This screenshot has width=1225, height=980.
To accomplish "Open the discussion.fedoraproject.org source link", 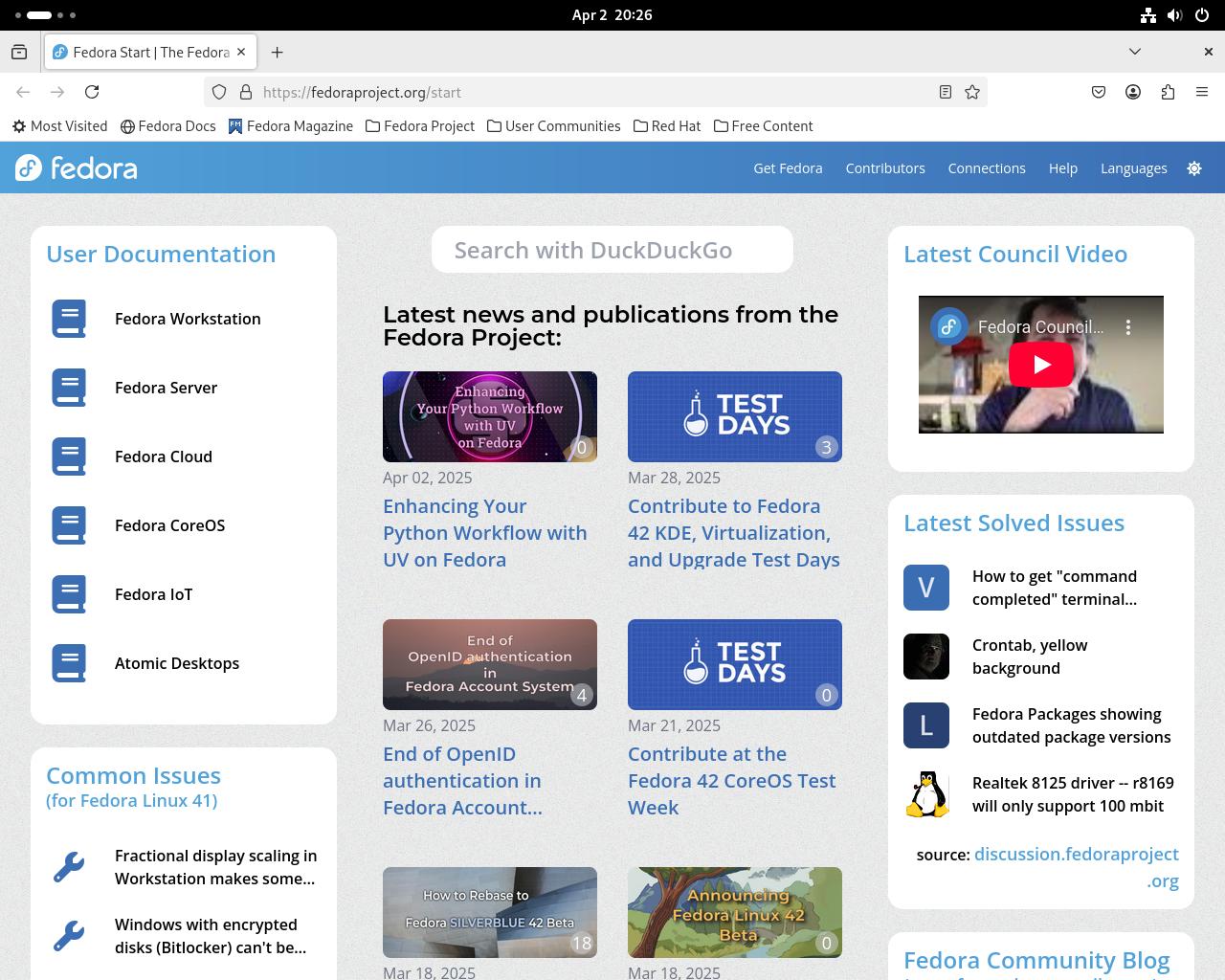I will tap(1077, 867).
